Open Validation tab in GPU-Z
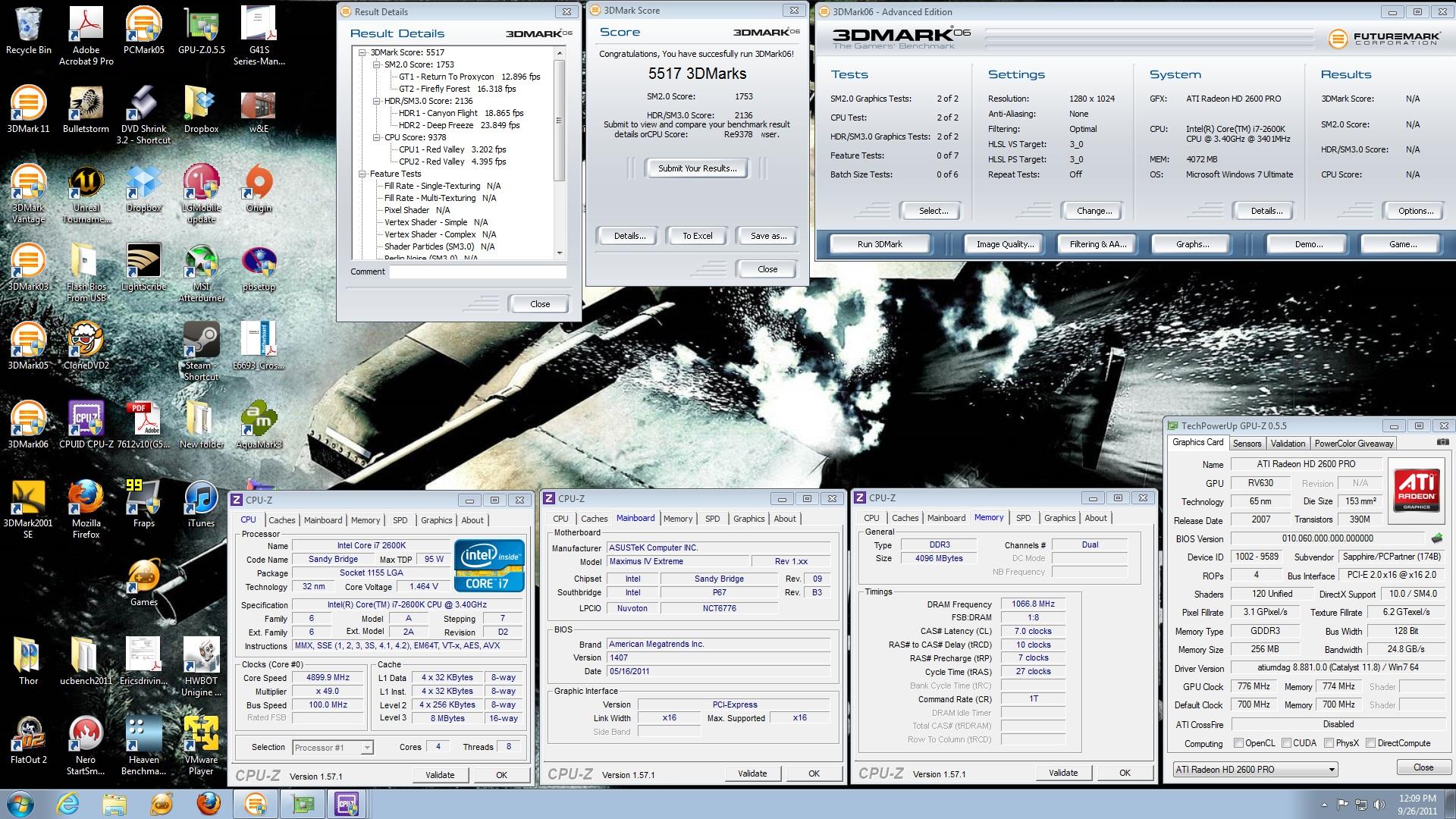 (x=1288, y=444)
